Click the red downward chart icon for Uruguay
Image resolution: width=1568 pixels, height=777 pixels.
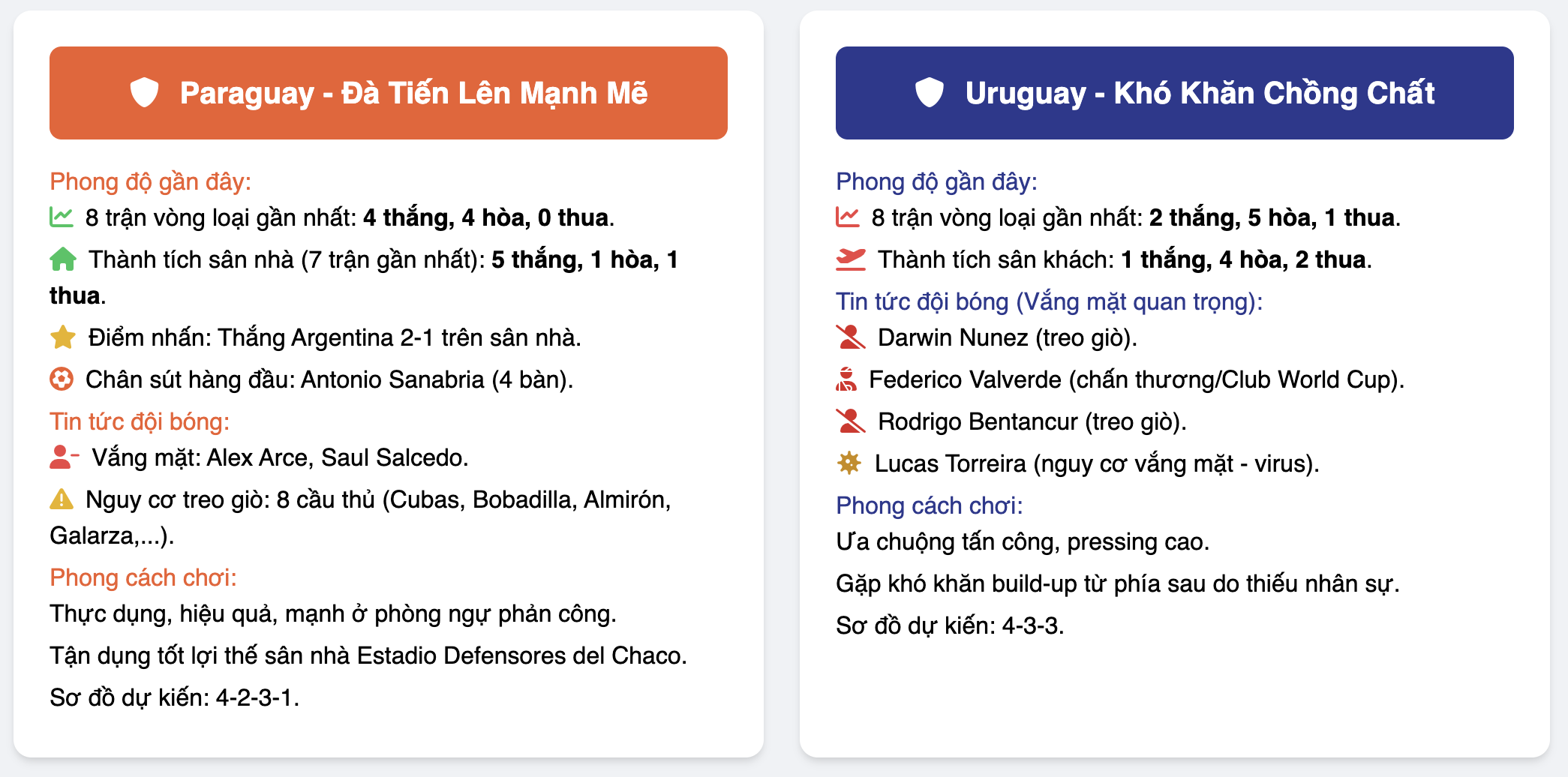[x=848, y=217]
